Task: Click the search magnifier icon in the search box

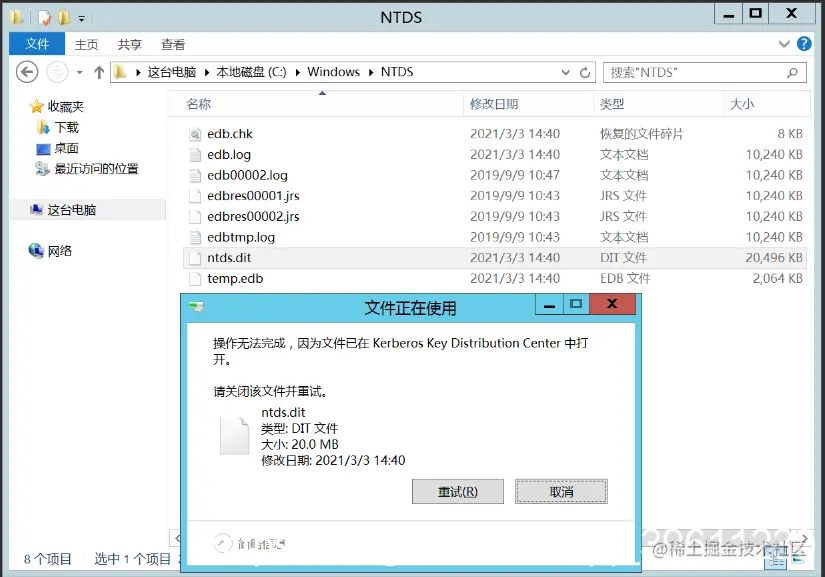Action: pos(791,72)
